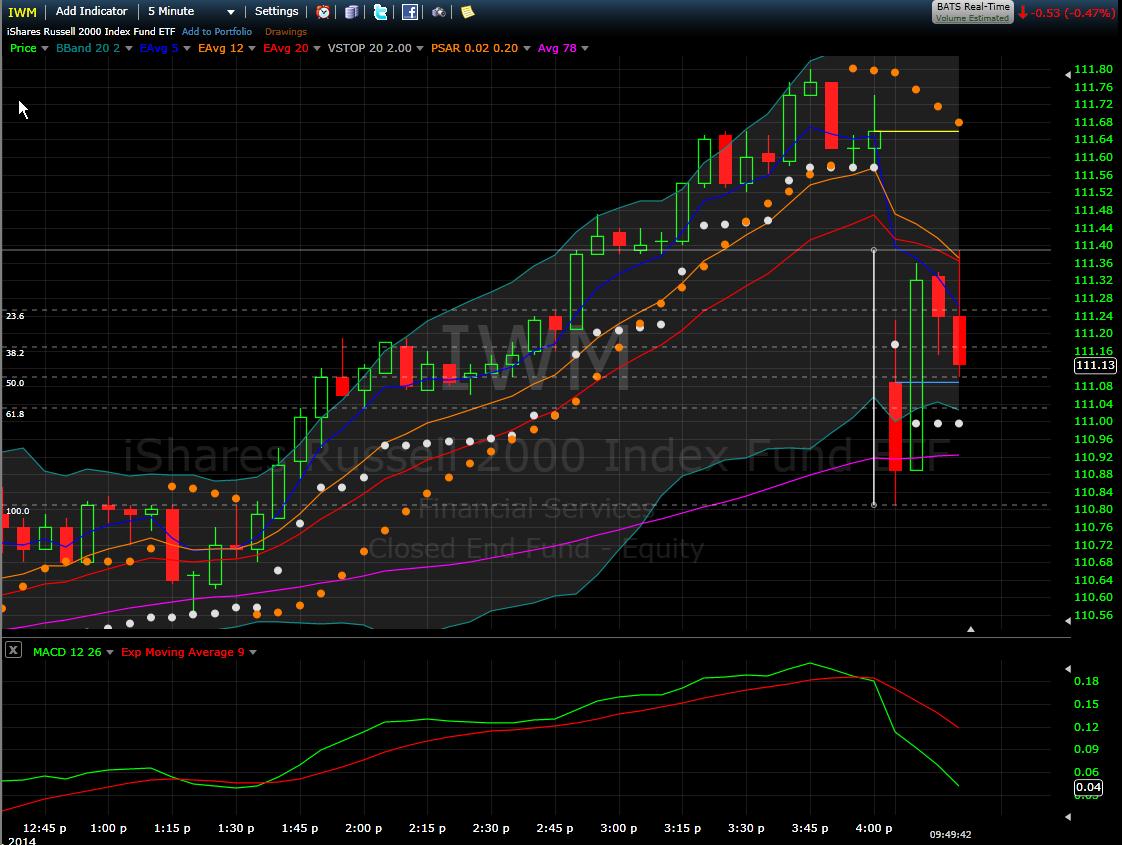Click the 09:49:42 clock readout
The image size is (1122, 845).
click(950, 834)
